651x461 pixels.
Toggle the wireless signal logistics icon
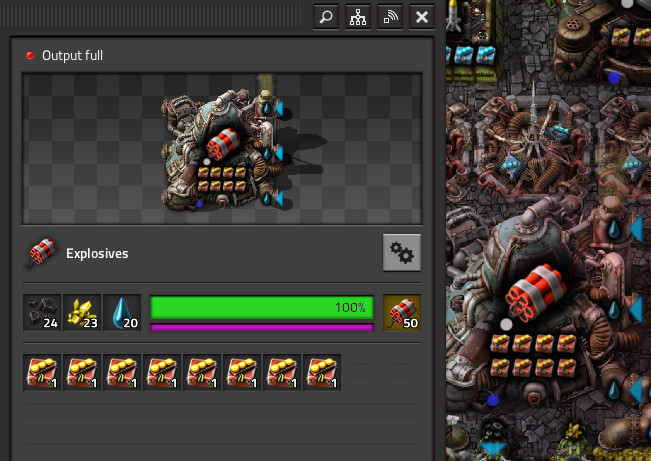tap(390, 17)
